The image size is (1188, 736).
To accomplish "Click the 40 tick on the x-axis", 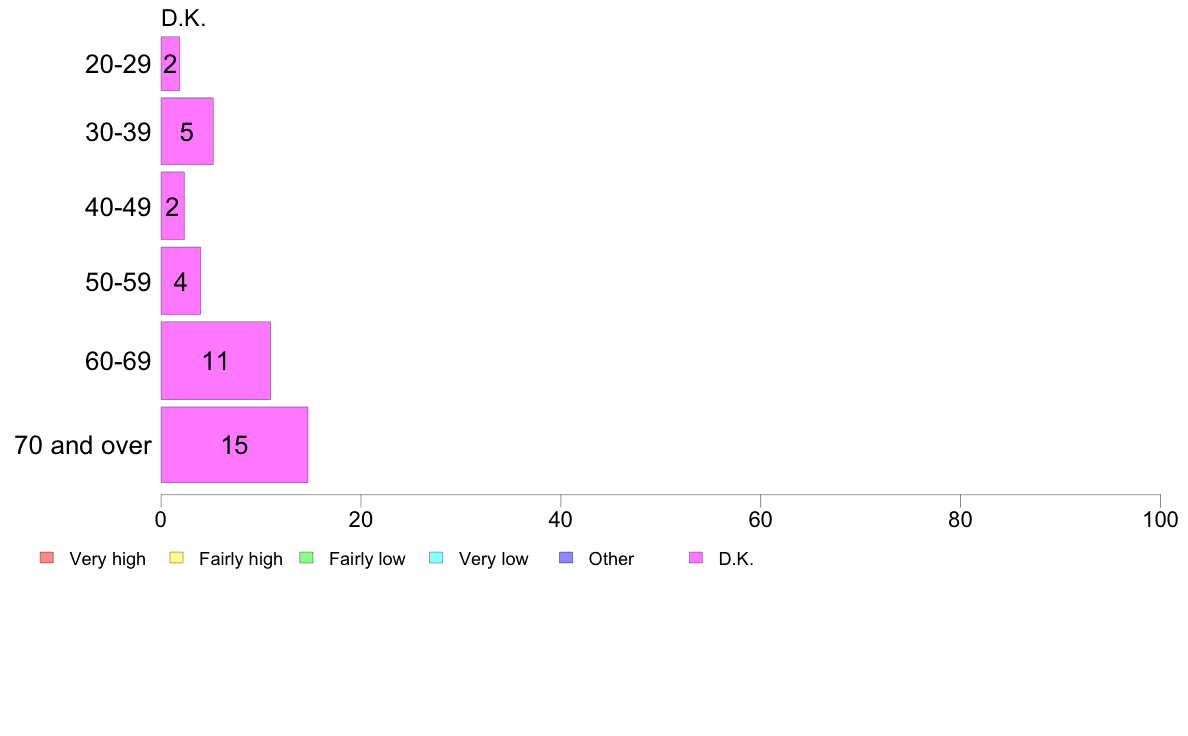I will pyautogui.click(x=561, y=520).
